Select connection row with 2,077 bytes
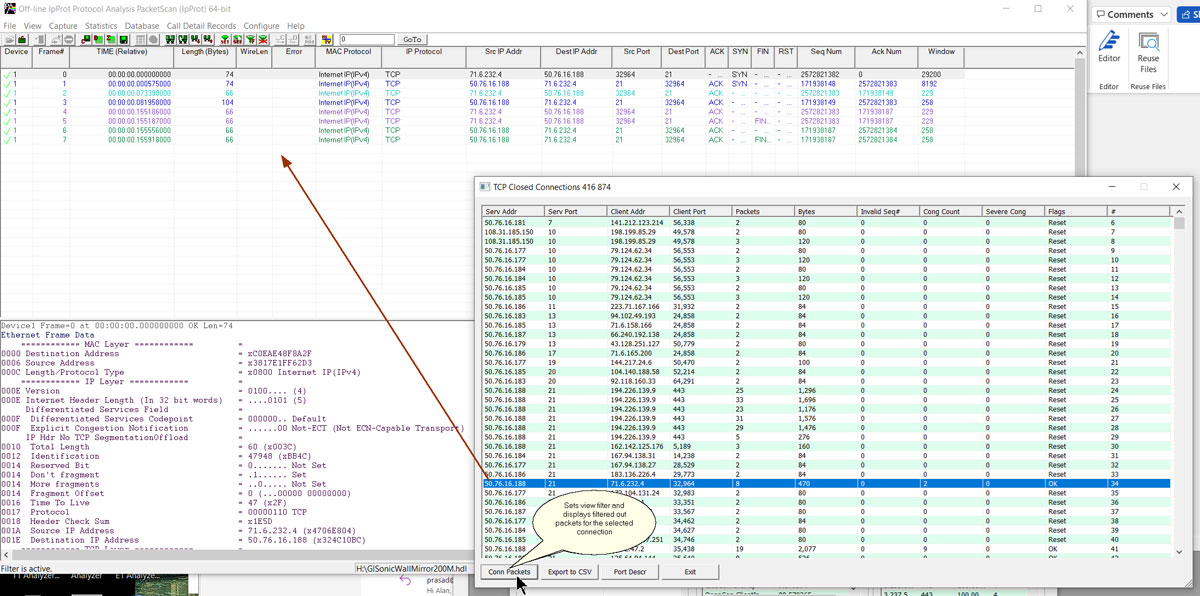1200x596 pixels. point(827,549)
